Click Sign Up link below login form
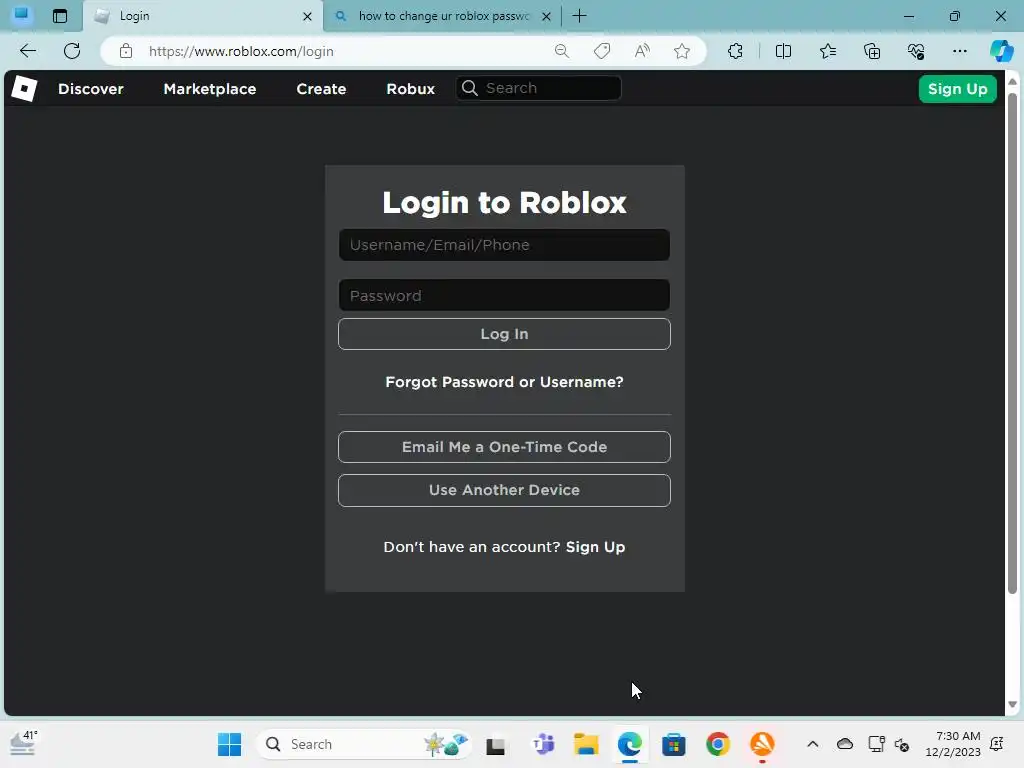 tap(595, 547)
